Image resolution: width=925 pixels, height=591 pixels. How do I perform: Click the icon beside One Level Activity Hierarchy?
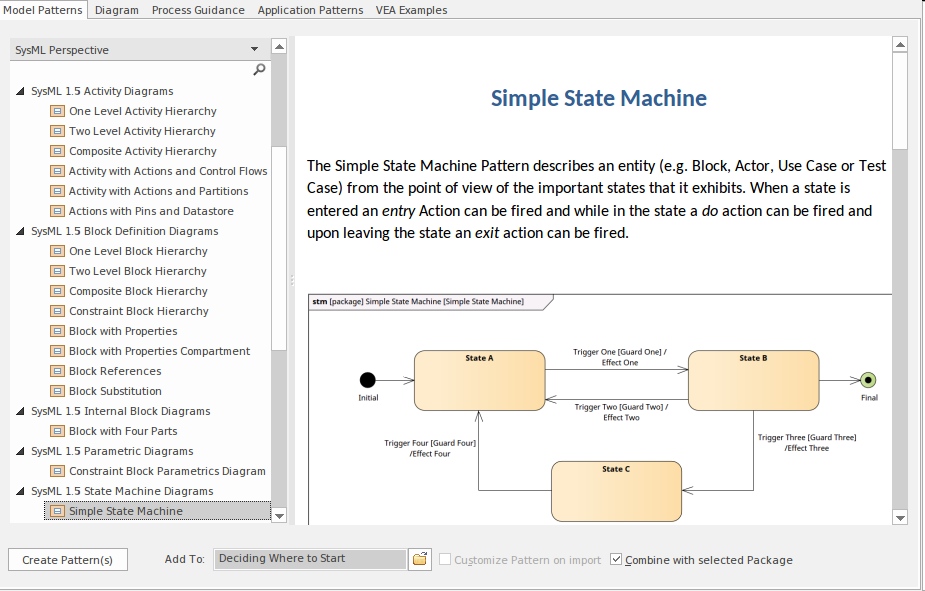tap(57, 111)
